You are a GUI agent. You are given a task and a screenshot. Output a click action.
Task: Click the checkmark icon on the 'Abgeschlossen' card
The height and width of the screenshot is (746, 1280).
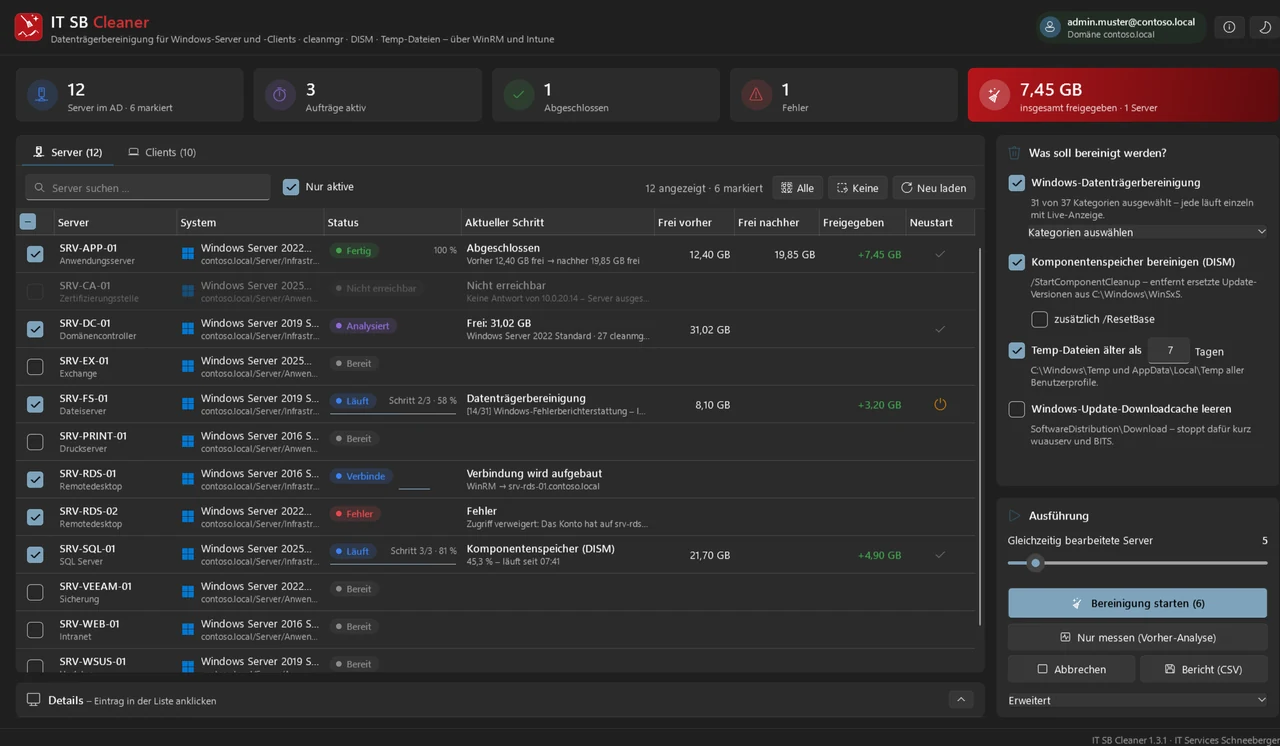click(x=518, y=95)
